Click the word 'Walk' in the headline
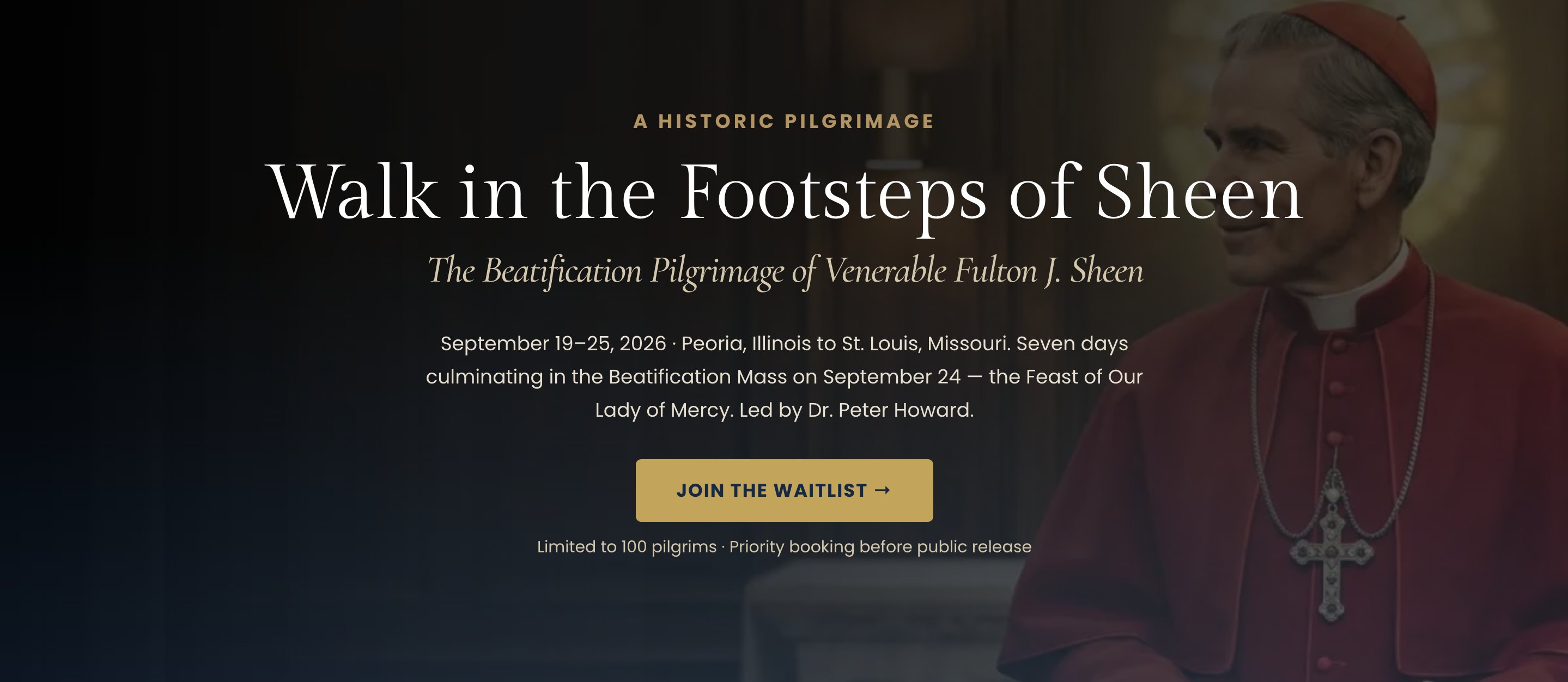 tap(354, 192)
